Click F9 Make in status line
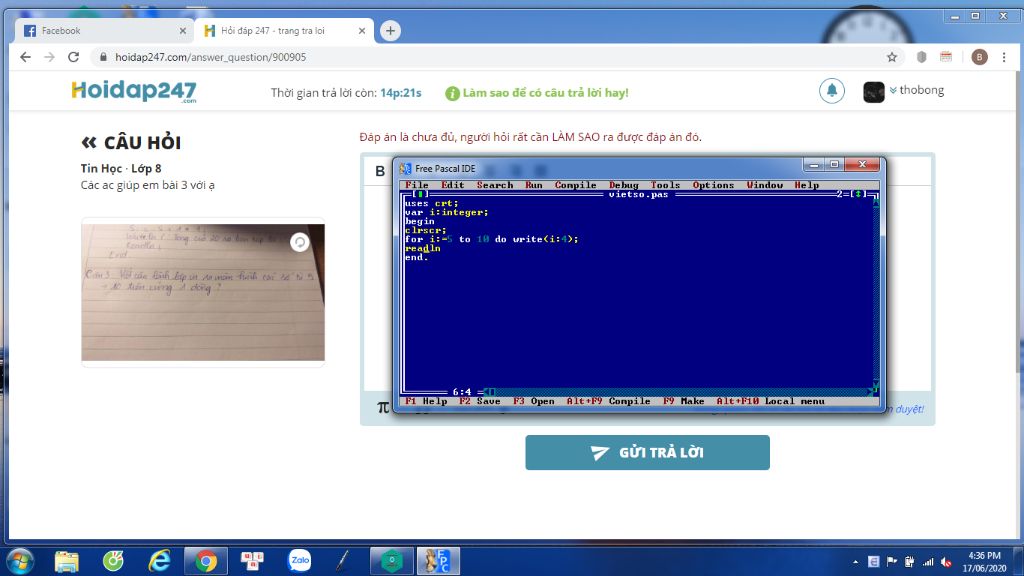Image resolution: width=1024 pixels, height=576 pixels. (x=683, y=401)
